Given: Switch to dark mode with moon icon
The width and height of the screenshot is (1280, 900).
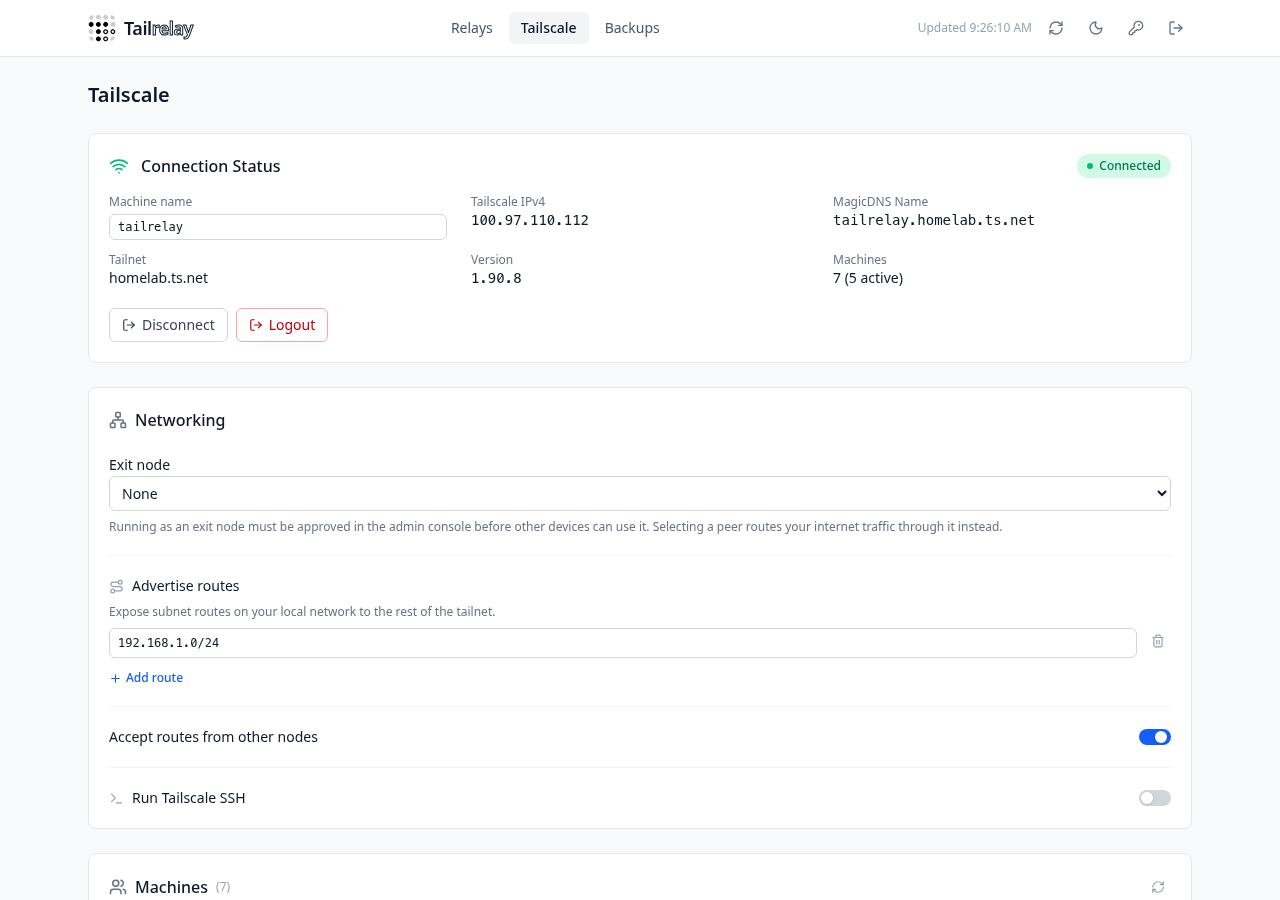Looking at the screenshot, I should coord(1096,28).
